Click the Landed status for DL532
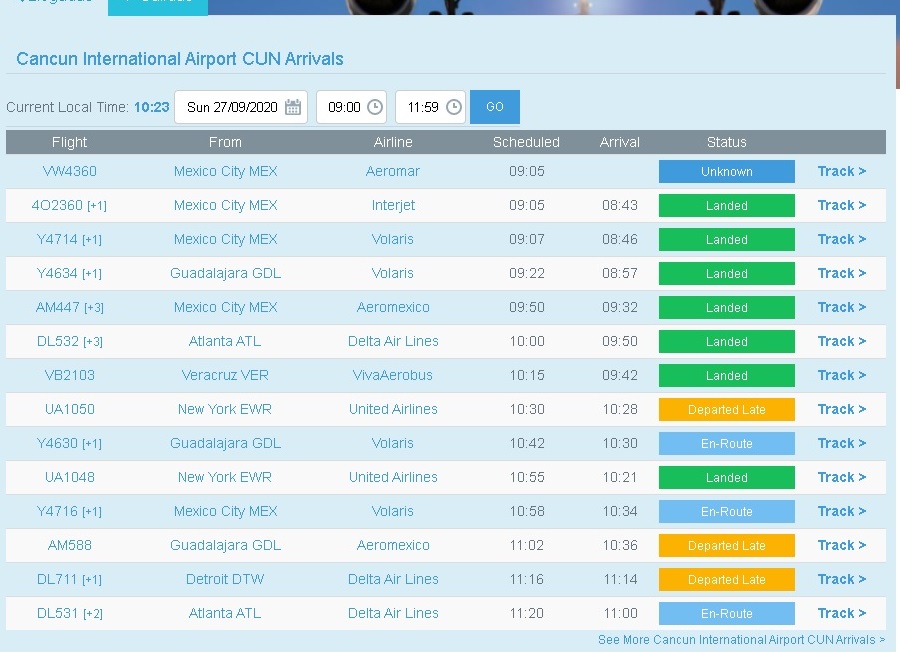The width and height of the screenshot is (900, 652). 726,341
